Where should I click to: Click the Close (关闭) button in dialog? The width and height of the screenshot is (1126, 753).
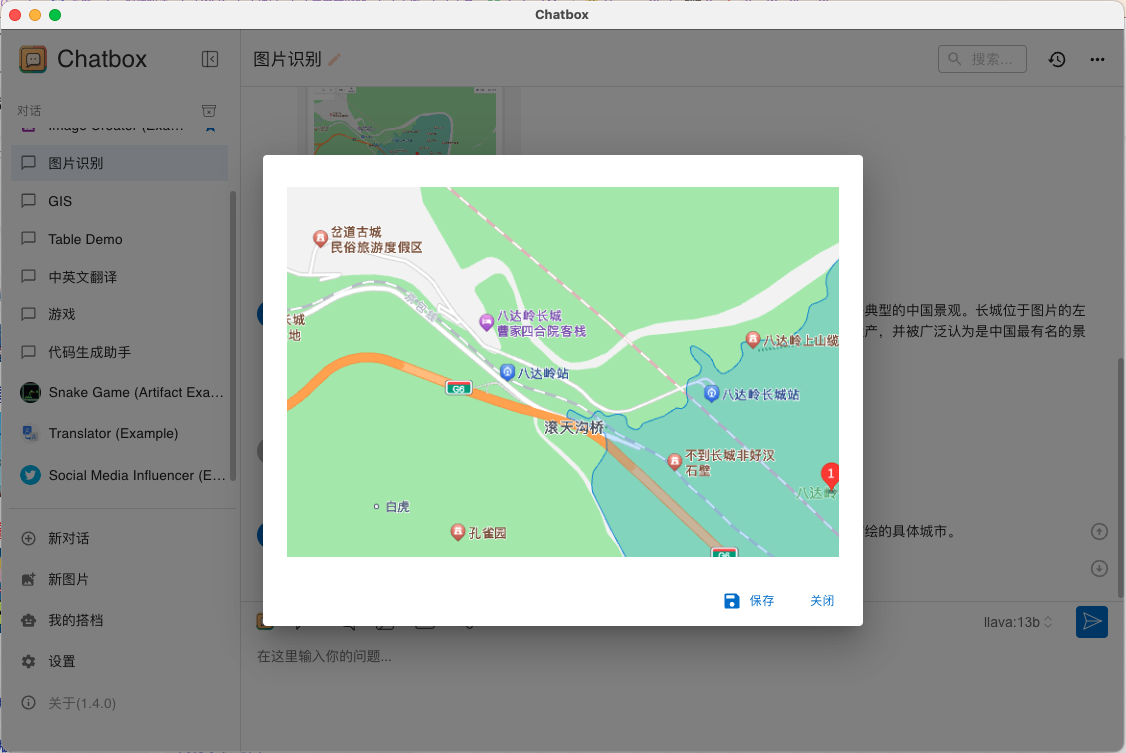822,601
